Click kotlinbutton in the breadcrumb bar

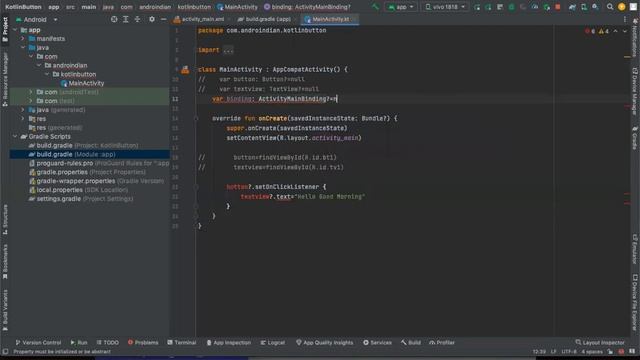click(x=194, y=7)
